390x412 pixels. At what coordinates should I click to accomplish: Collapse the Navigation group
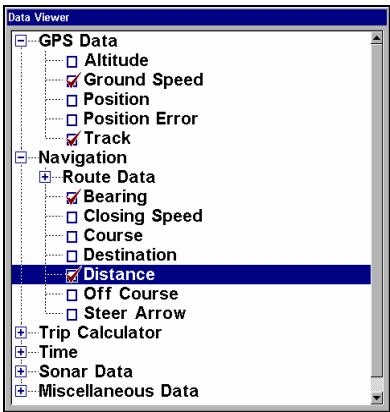[21, 158]
